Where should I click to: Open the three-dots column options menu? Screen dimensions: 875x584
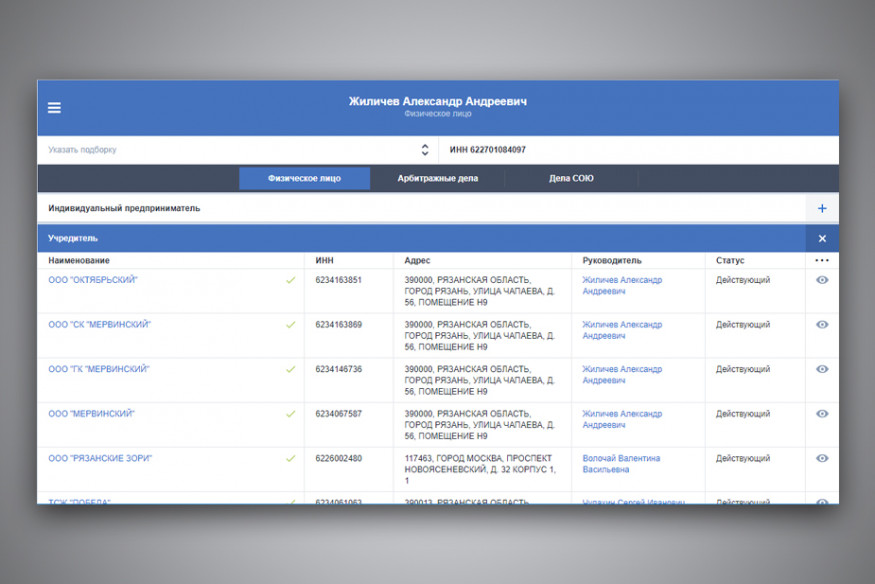pyautogui.click(x=822, y=261)
